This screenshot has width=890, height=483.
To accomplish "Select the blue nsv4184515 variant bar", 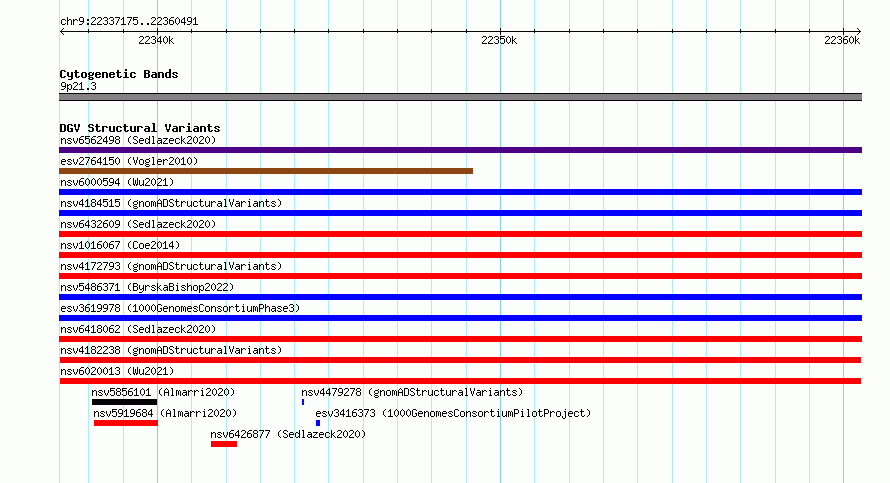I will (x=460, y=213).
